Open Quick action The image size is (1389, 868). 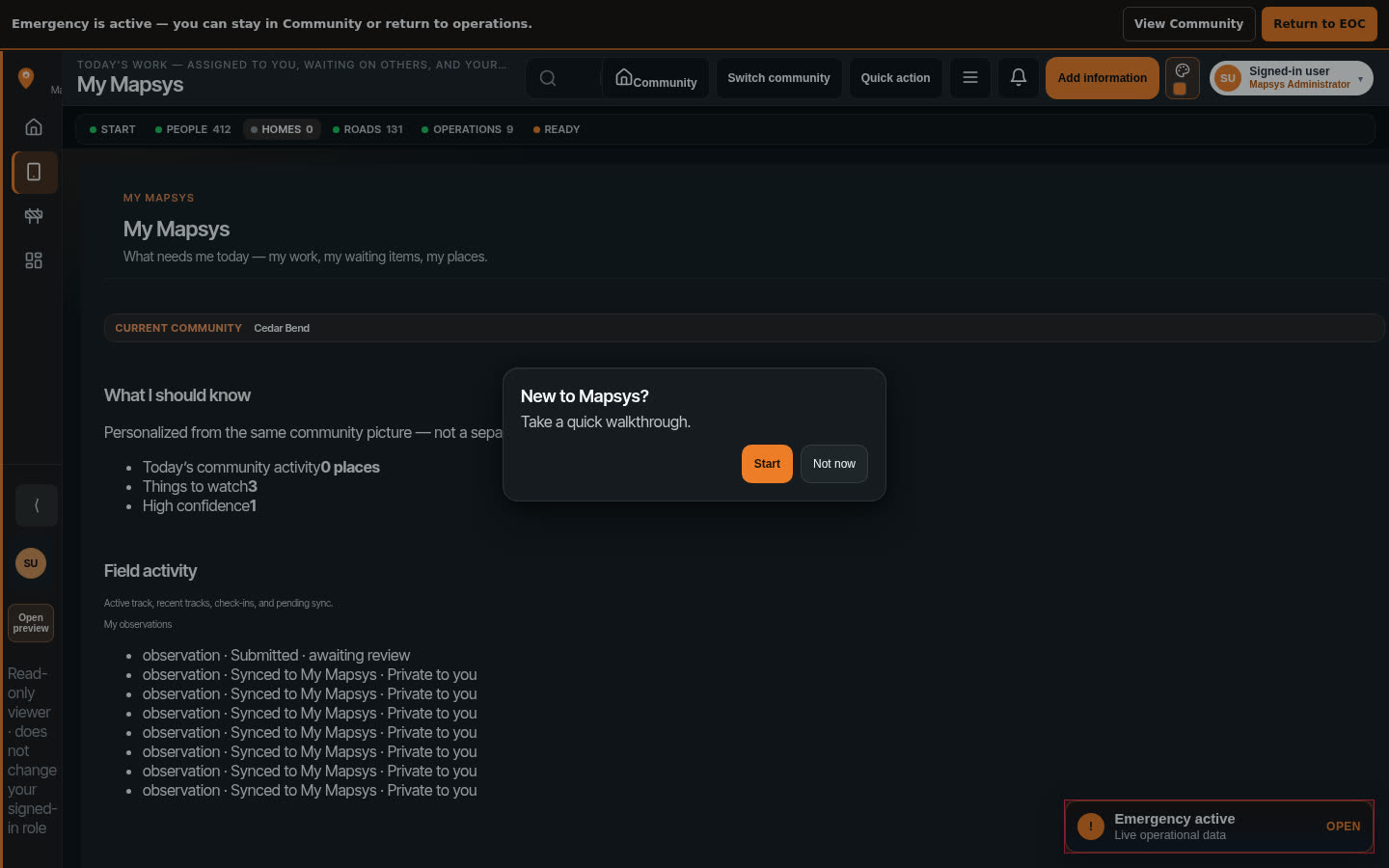tap(896, 78)
